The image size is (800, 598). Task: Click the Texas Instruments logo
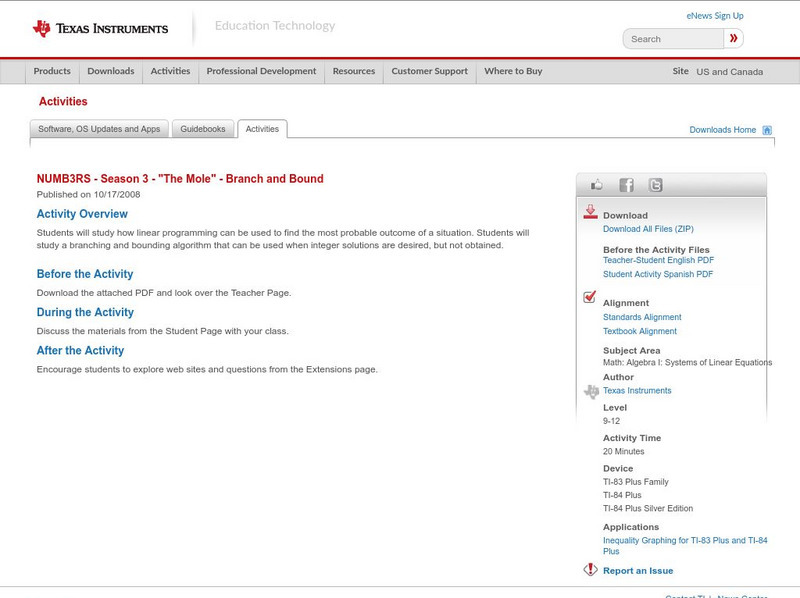point(100,29)
